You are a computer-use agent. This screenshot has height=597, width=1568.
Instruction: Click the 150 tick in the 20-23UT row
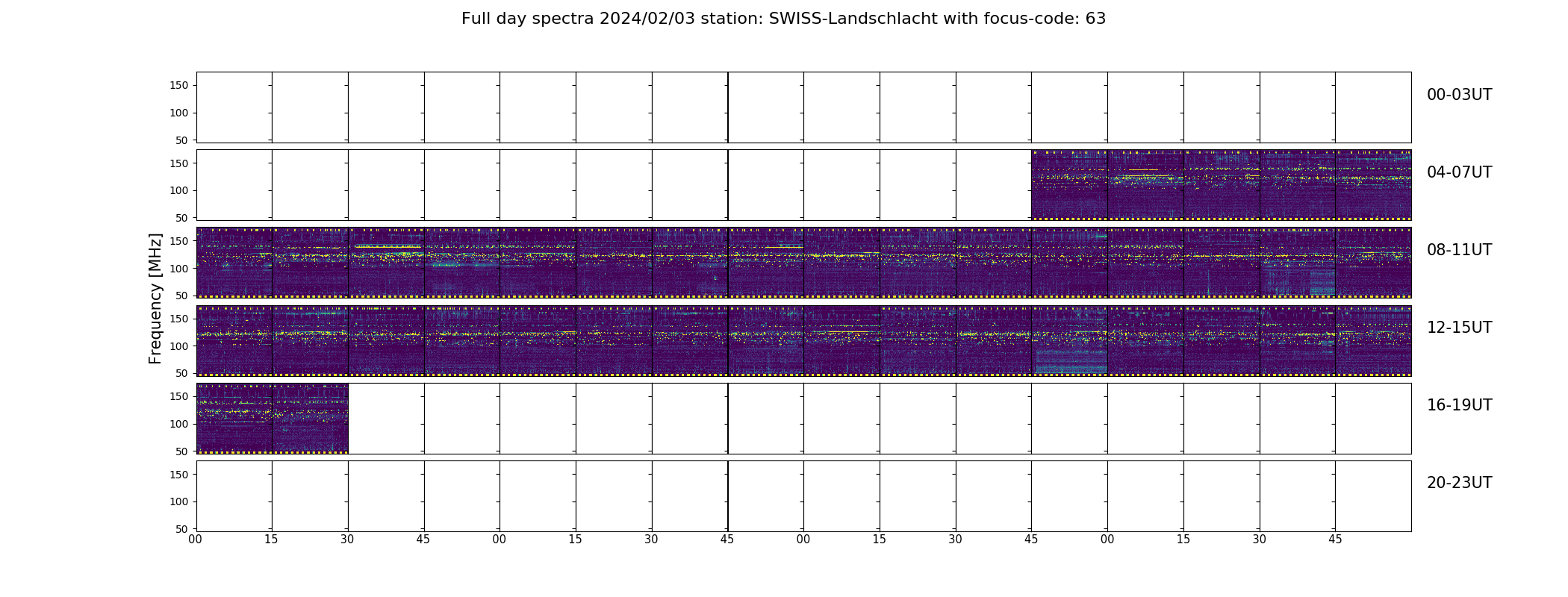(179, 474)
